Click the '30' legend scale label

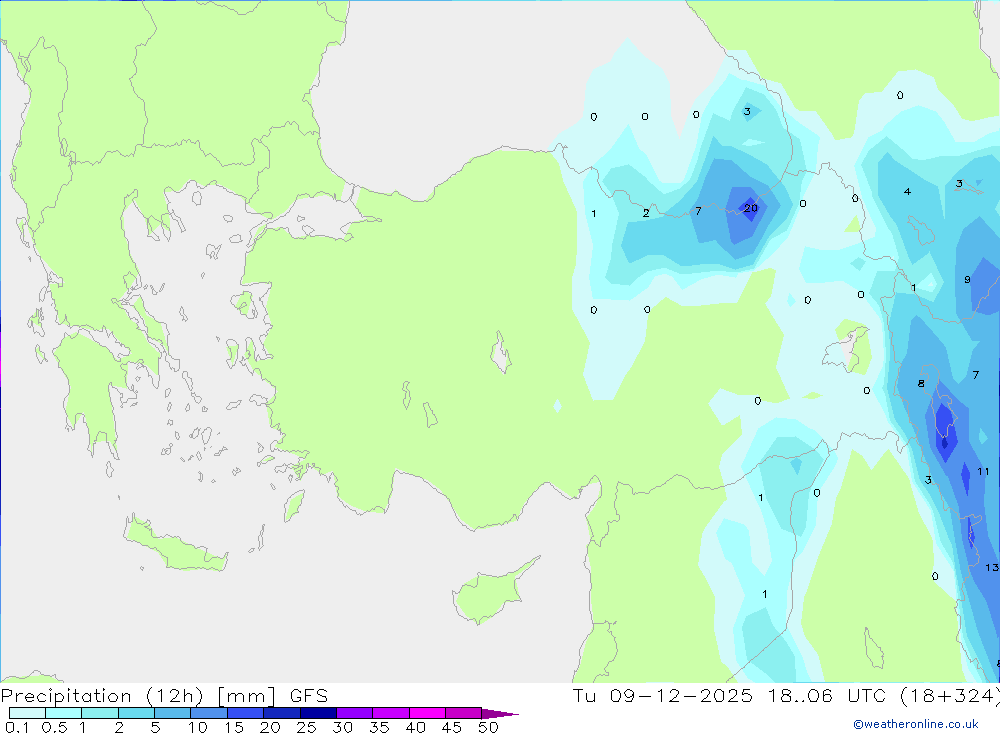click(343, 727)
